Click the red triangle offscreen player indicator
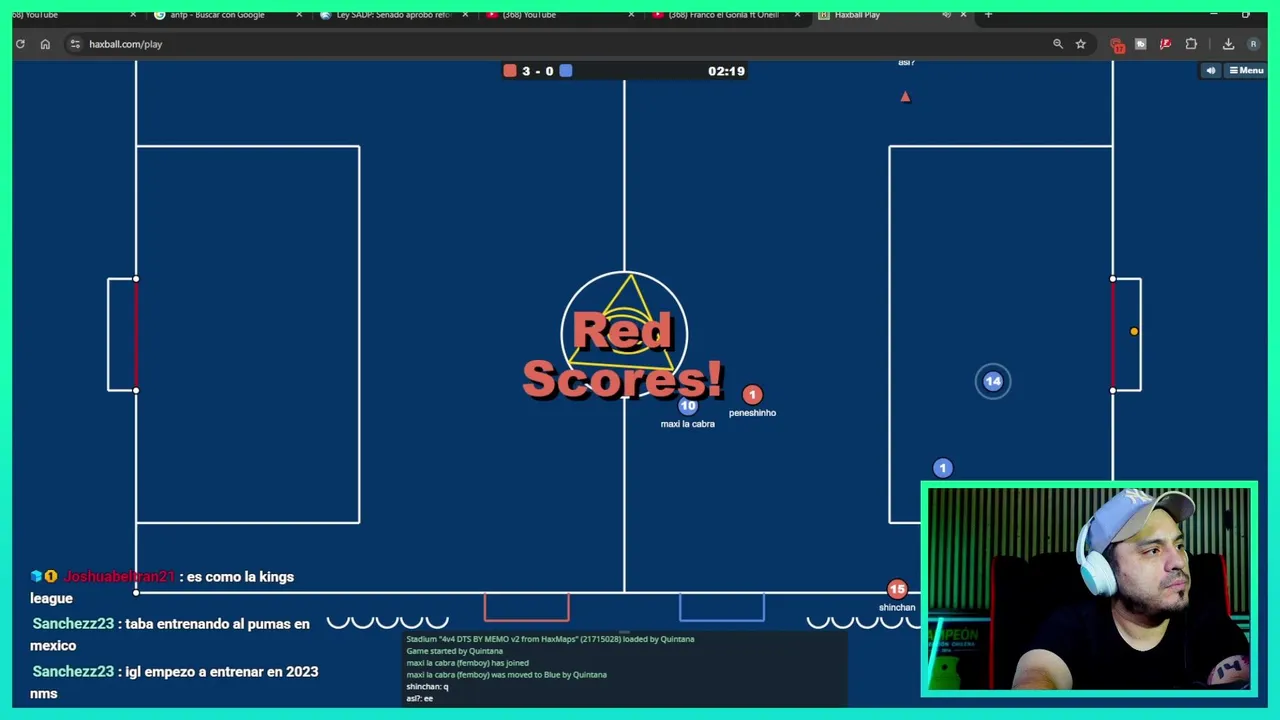This screenshot has height=720, width=1280. point(905,97)
